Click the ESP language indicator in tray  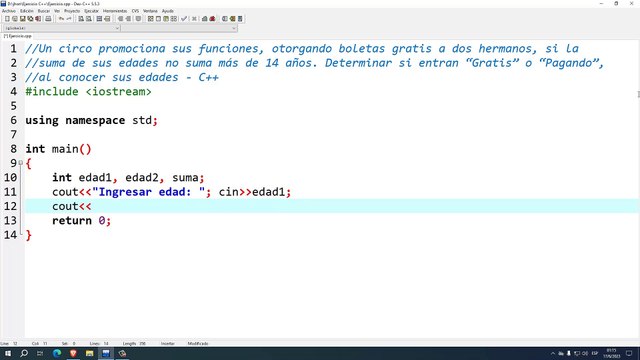click(595, 353)
